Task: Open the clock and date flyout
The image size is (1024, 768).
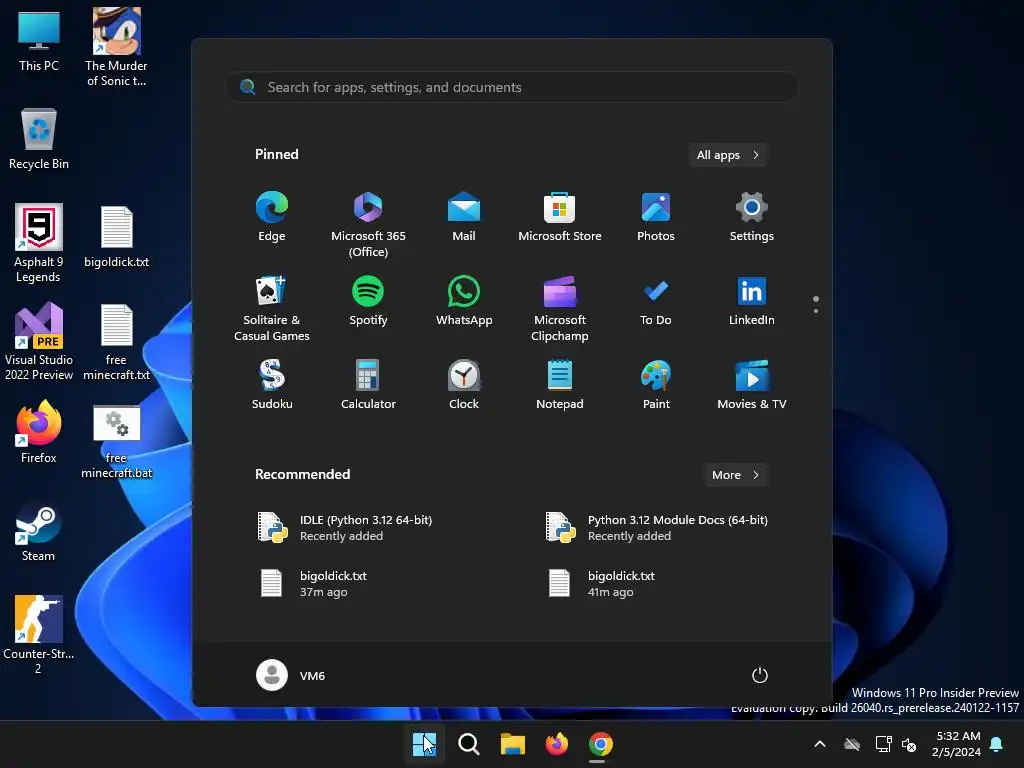Action: pyautogui.click(x=956, y=744)
